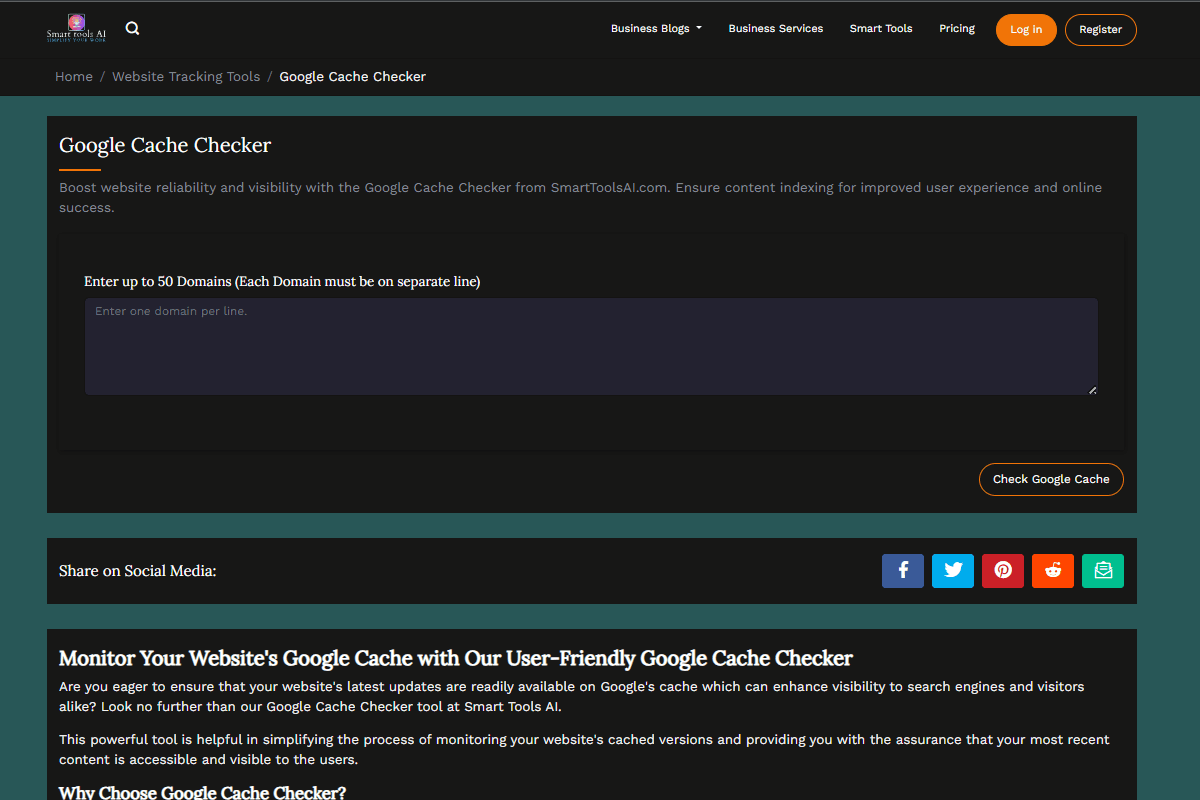The height and width of the screenshot is (800, 1200).
Task: Click the Google Cache Checker heading
Action: [165, 145]
